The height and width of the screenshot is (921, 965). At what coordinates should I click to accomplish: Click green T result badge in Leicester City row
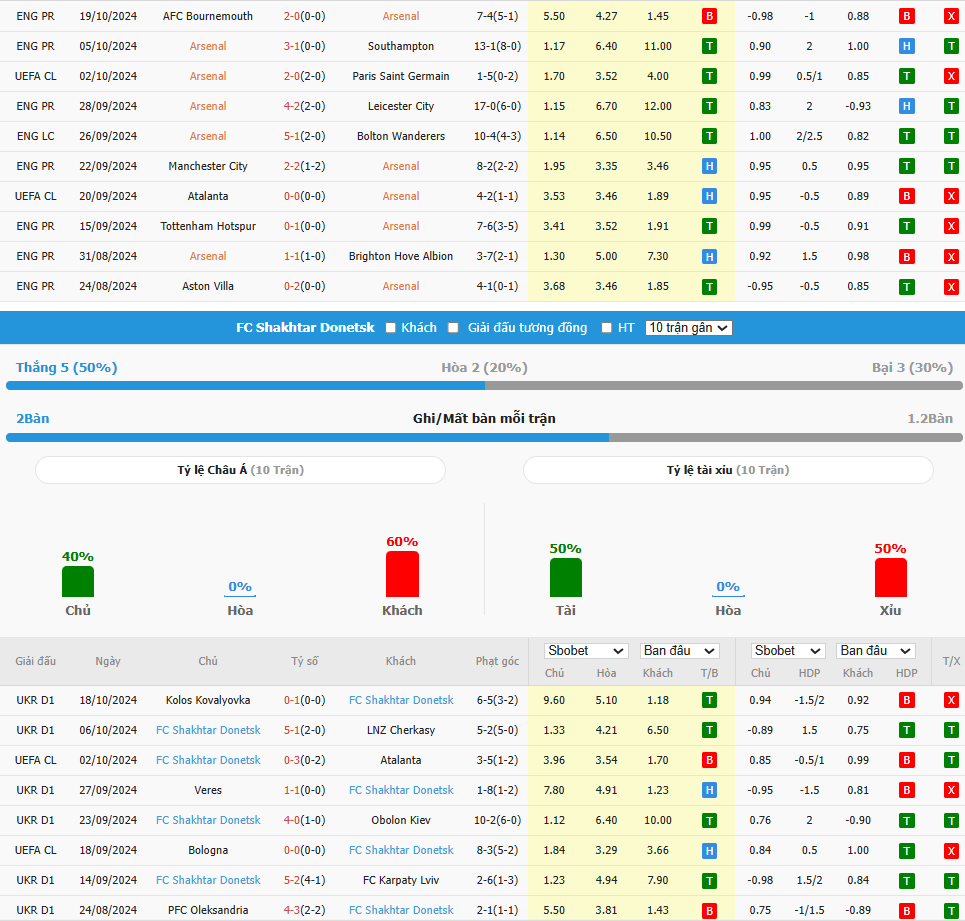(710, 106)
